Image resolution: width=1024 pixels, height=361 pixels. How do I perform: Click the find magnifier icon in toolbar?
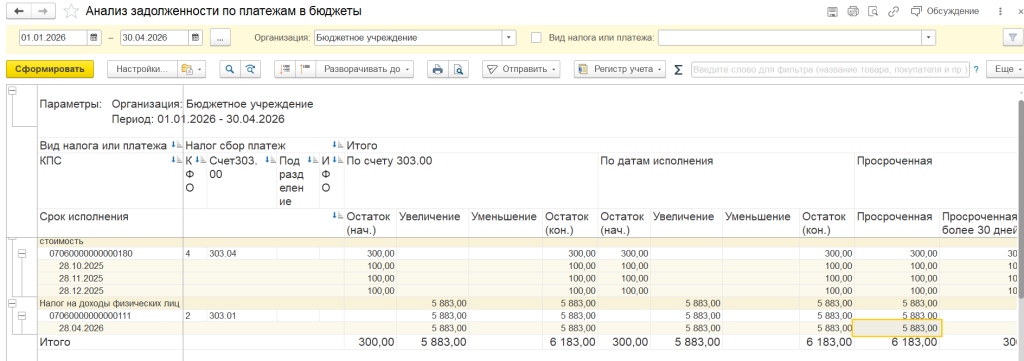[x=230, y=69]
